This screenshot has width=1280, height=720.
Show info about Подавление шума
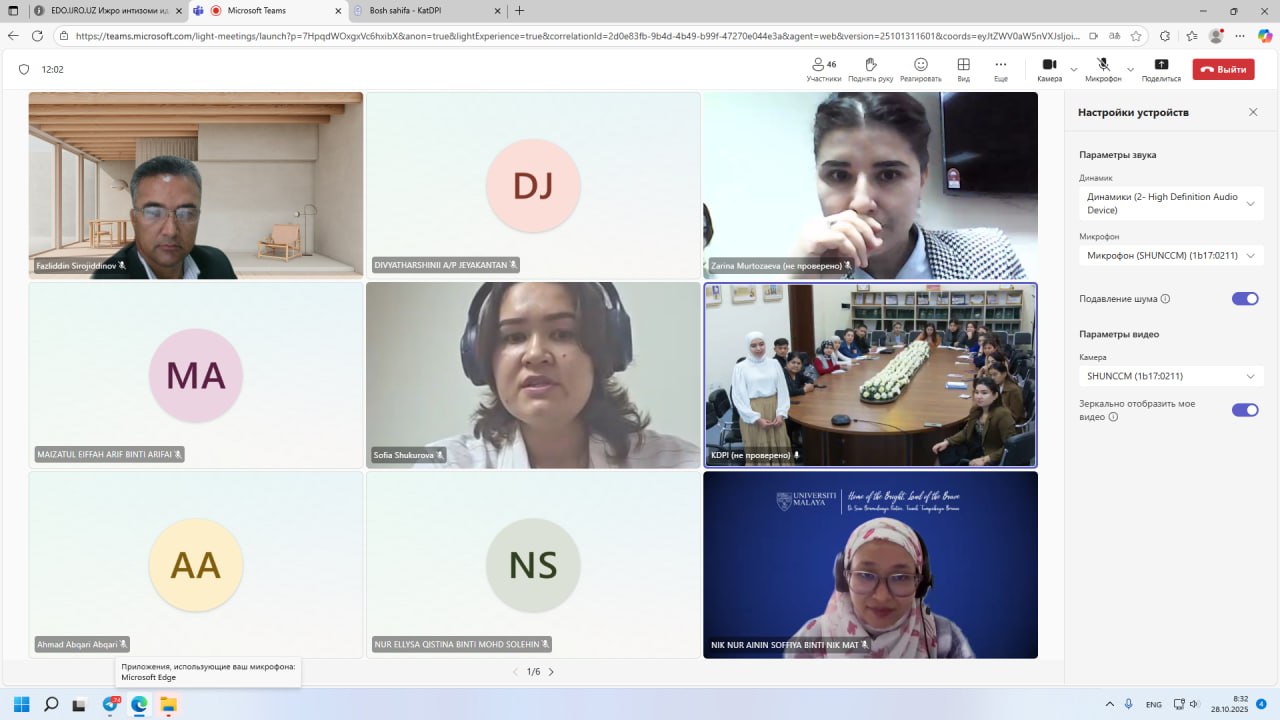click(1165, 299)
